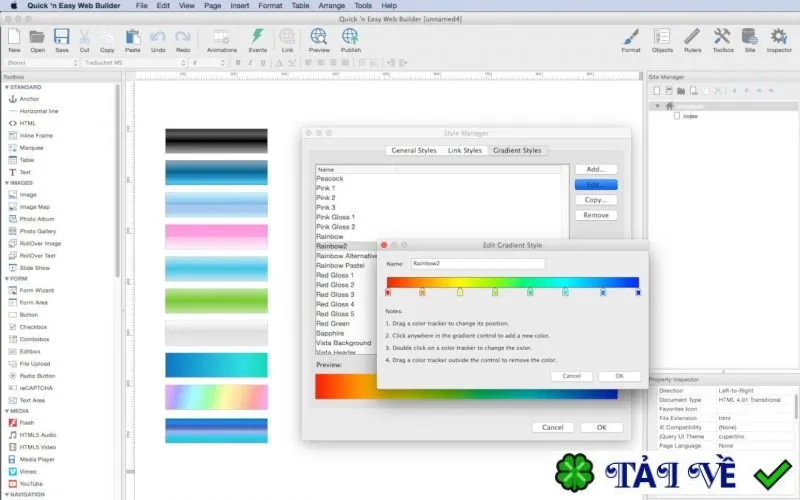Screen dimensions: 800x500
Task: Open the Inspector gear icon
Action: point(779,40)
